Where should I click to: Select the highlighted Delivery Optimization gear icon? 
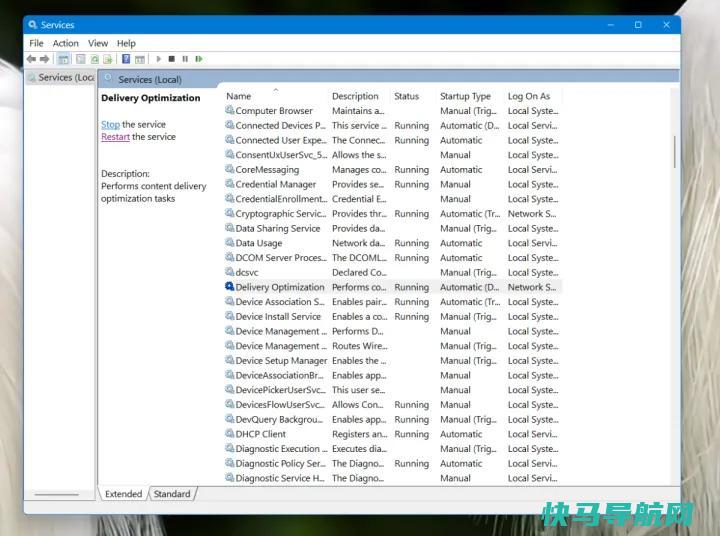pos(230,287)
